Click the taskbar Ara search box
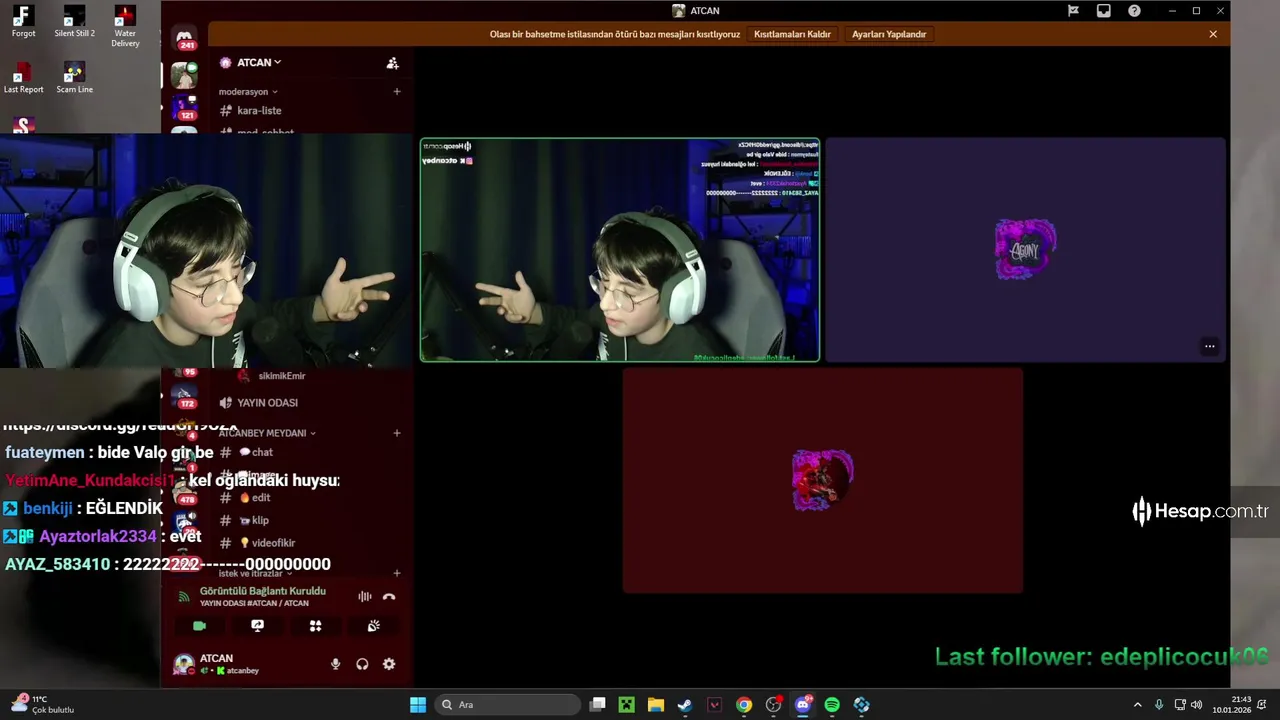The image size is (1280, 720). pos(507,705)
